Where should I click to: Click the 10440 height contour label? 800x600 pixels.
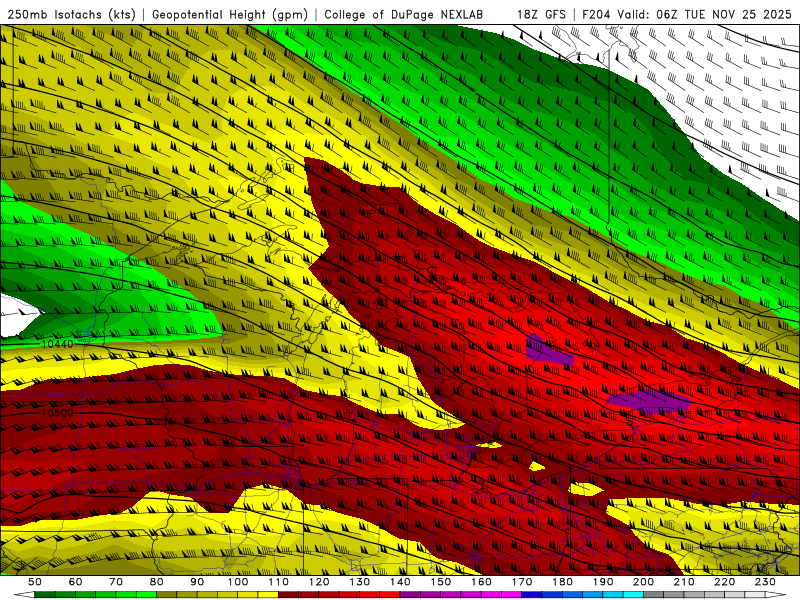[x=57, y=344]
